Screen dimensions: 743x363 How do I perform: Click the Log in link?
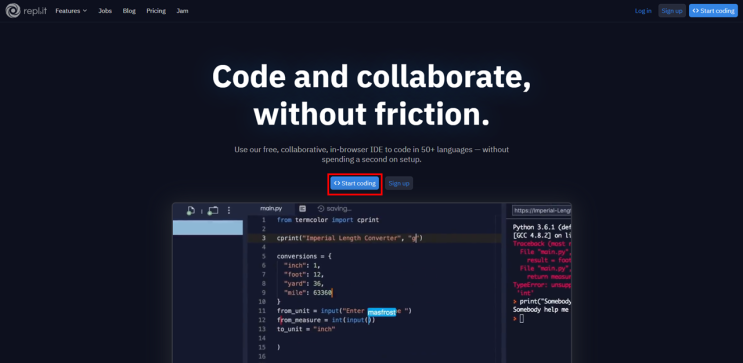[x=643, y=11]
